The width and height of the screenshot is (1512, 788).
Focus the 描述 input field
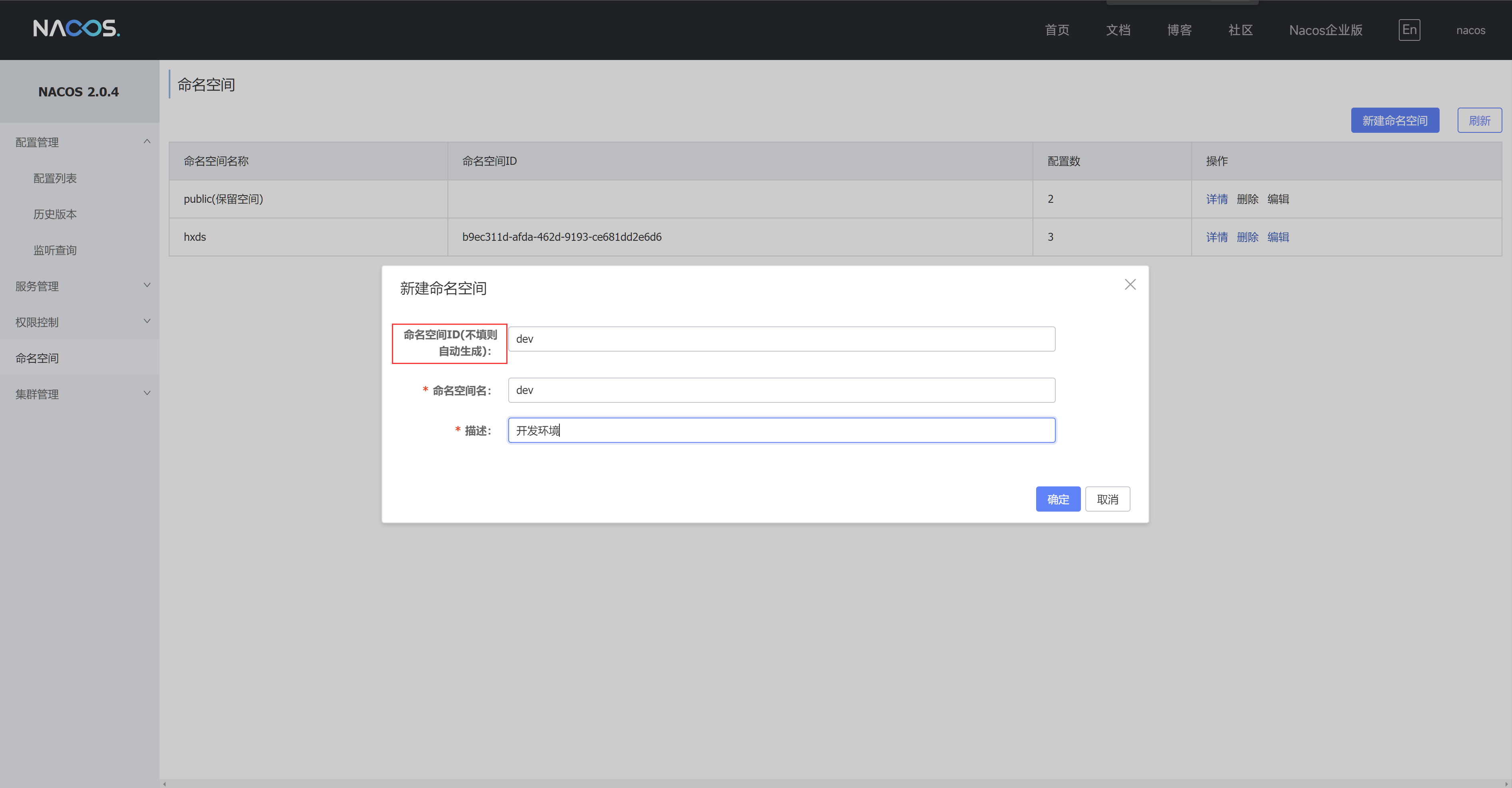[781, 430]
